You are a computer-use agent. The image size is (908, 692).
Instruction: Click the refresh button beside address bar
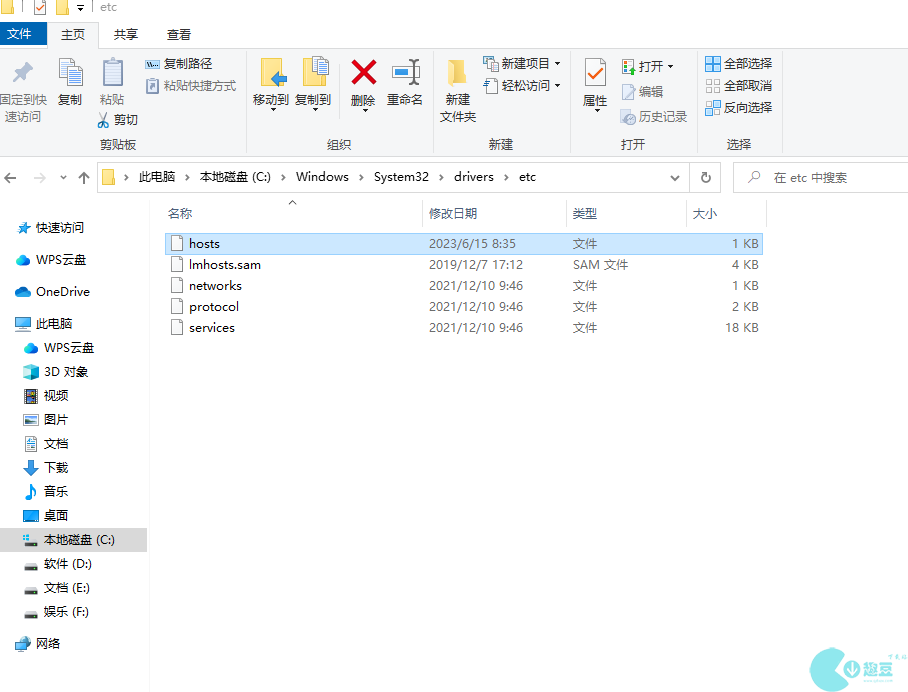tap(705, 177)
